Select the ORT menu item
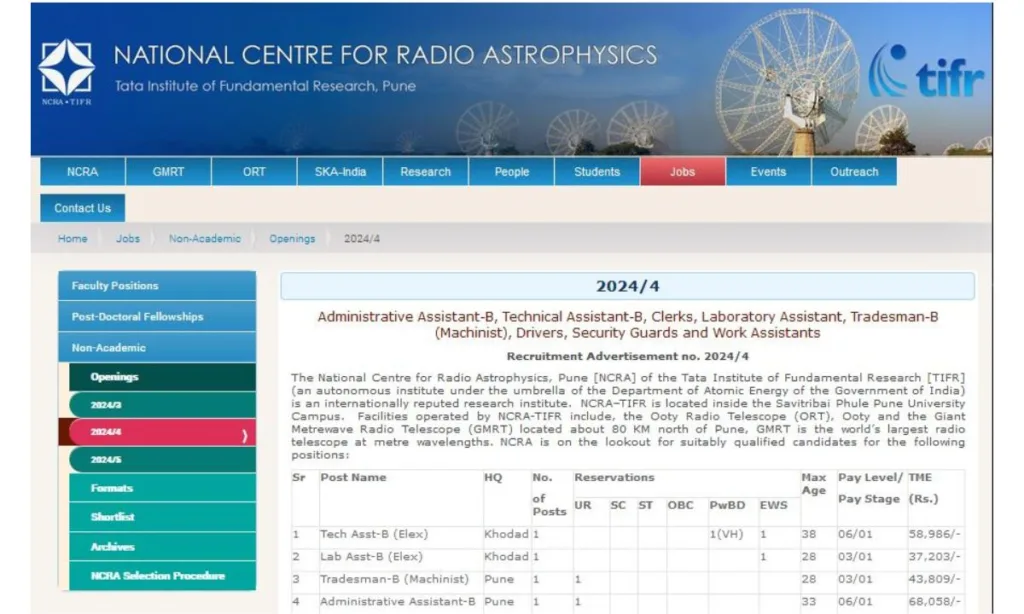Viewport: 1024px width, 614px height. pyautogui.click(x=254, y=172)
